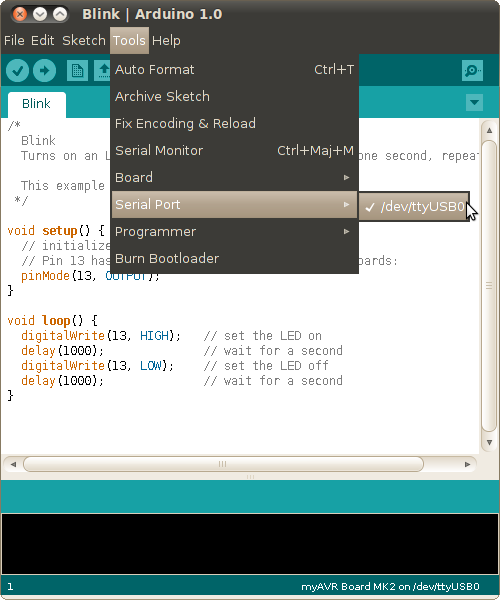Click the Verify checkmark toolbar icon
Viewport: 500px width, 600px height.
pyautogui.click(x=18, y=70)
